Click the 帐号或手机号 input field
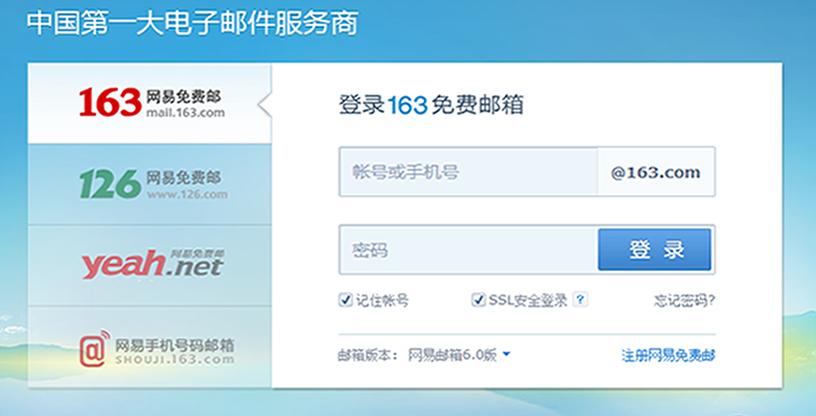816x416 pixels. [x=468, y=172]
